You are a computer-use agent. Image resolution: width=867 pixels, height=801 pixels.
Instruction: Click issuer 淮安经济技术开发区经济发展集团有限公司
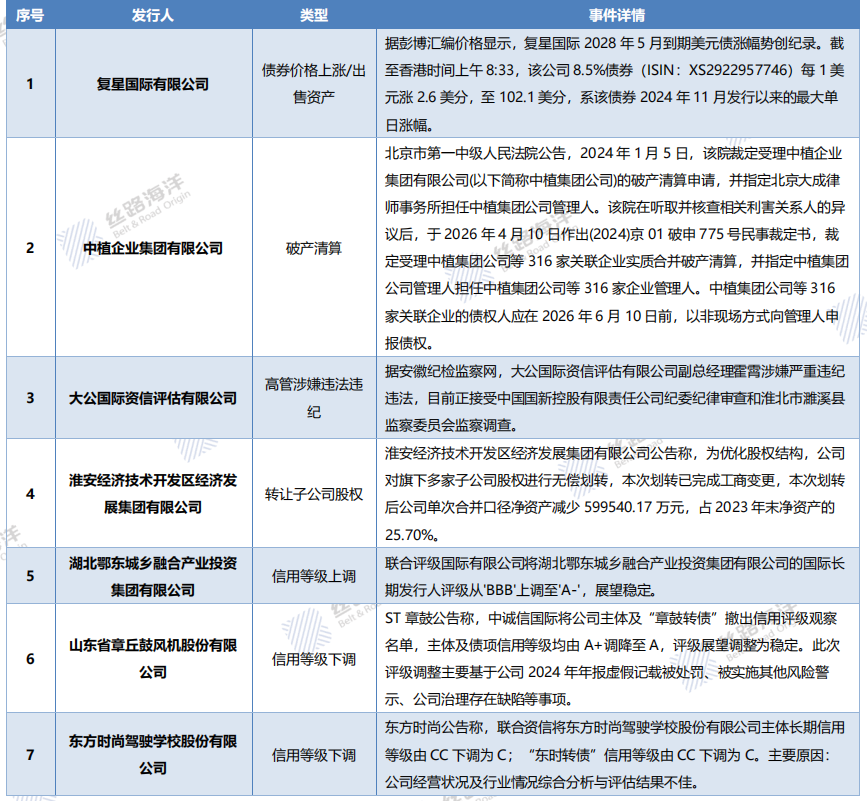click(152, 494)
